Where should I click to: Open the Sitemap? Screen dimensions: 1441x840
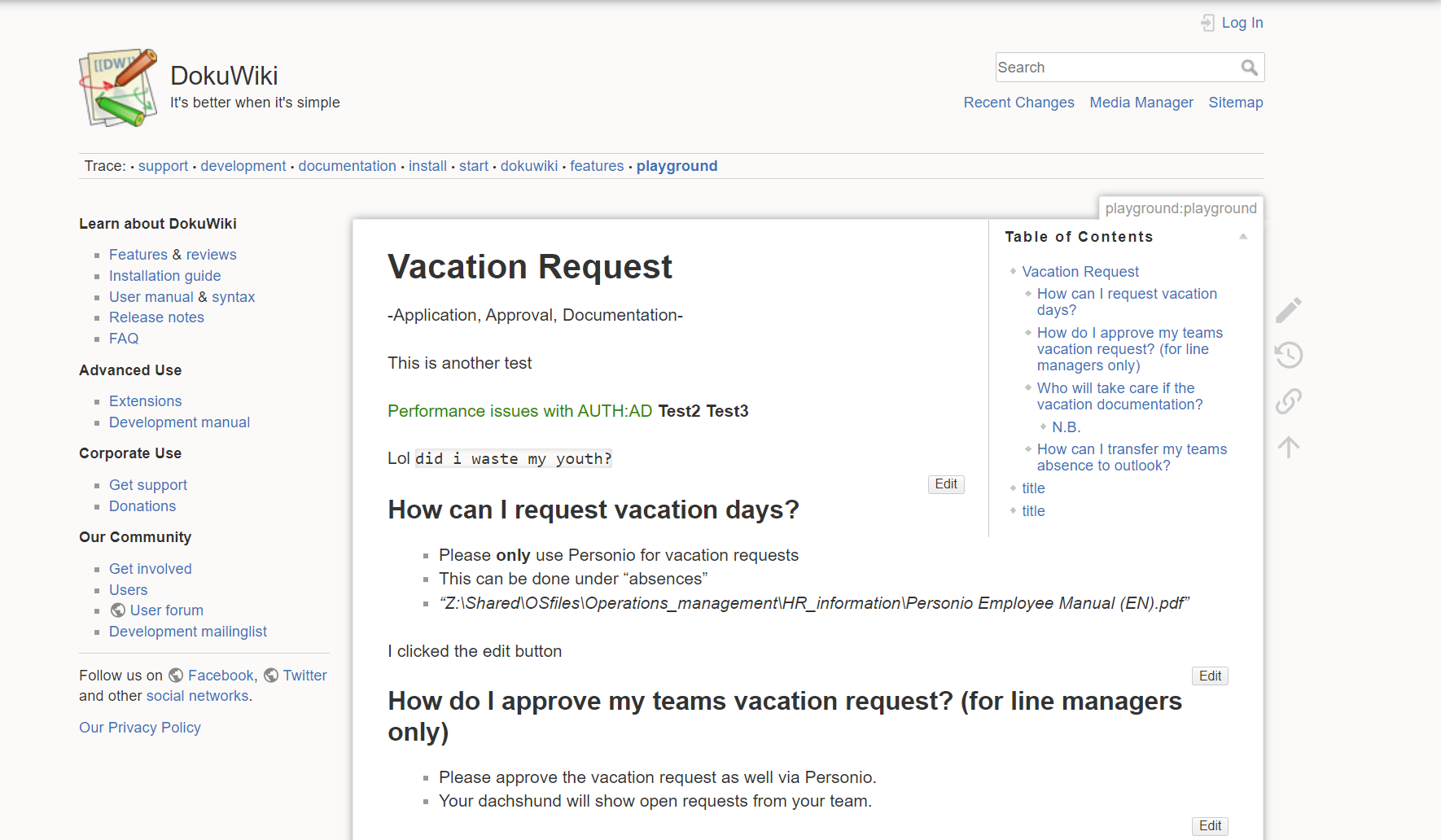1236,103
